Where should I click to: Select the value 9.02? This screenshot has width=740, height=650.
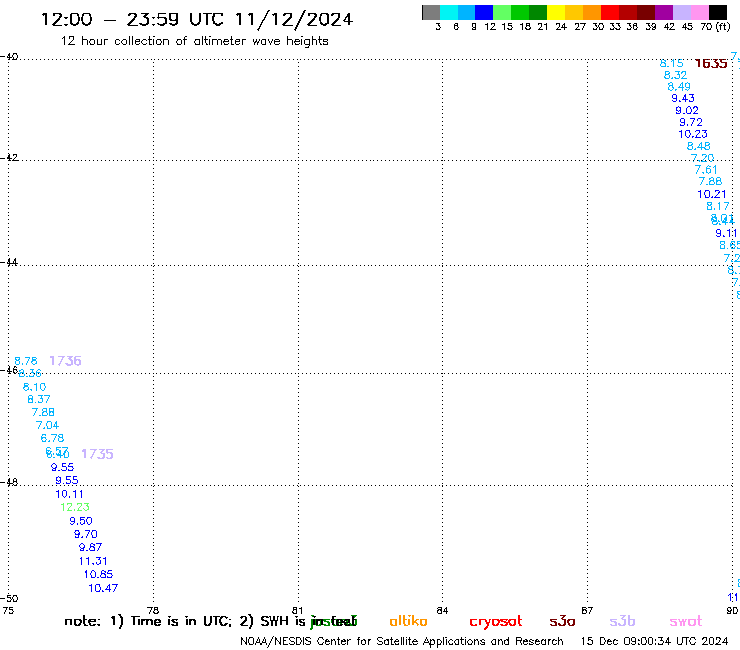click(687, 110)
